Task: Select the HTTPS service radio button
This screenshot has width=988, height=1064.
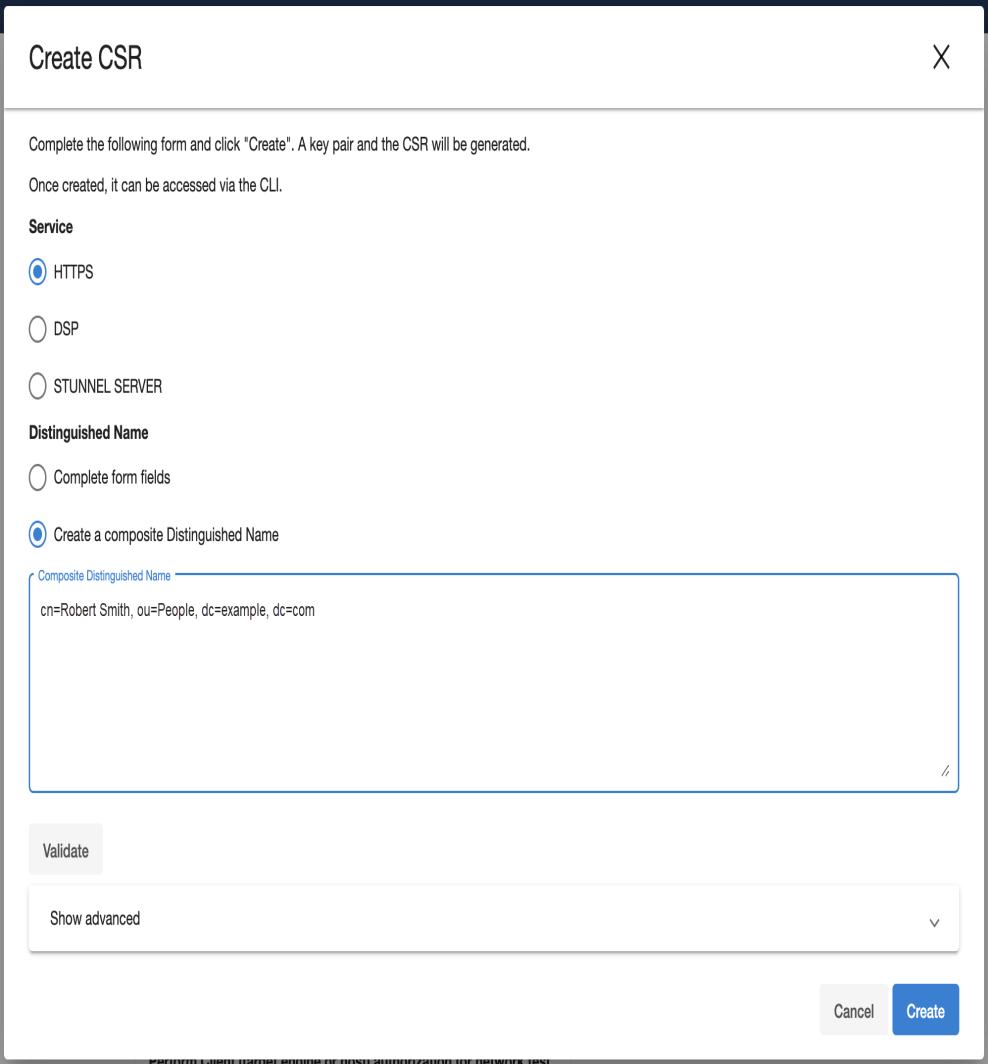Action: coord(38,272)
